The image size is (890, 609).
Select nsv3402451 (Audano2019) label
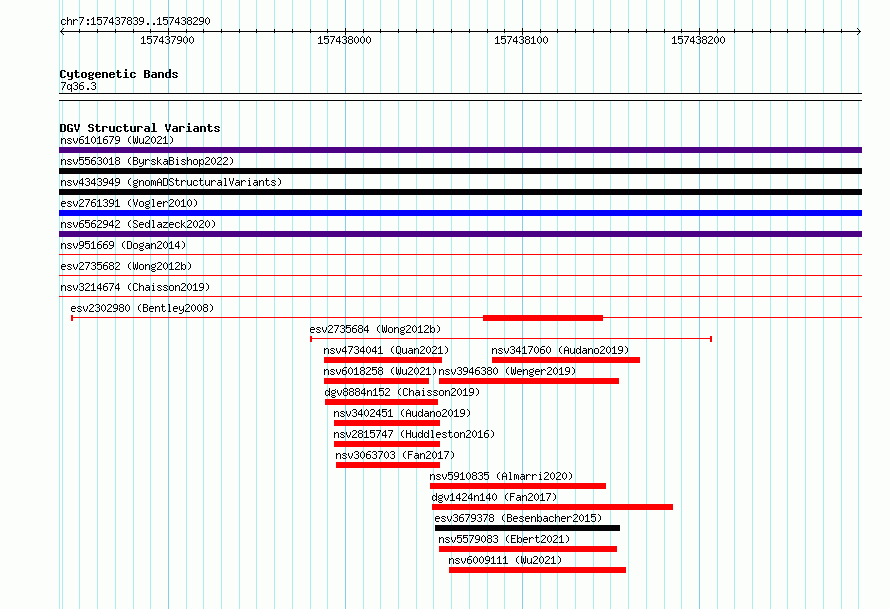click(402, 413)
